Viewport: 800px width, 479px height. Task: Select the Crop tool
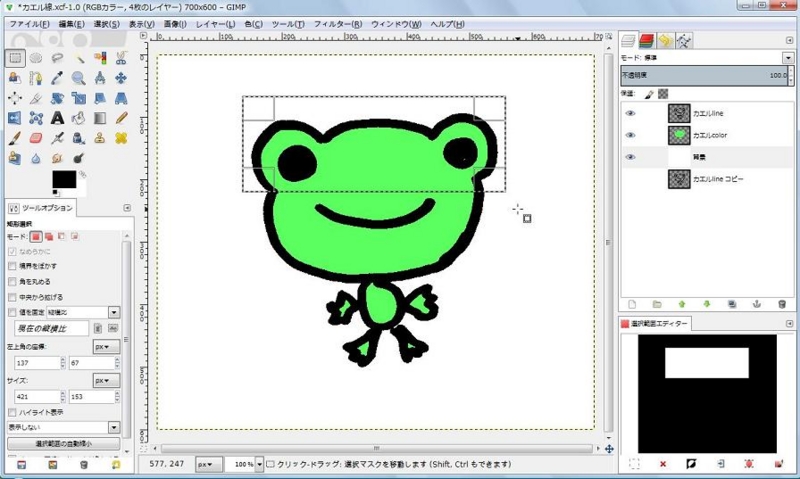(x=36, y=98)
